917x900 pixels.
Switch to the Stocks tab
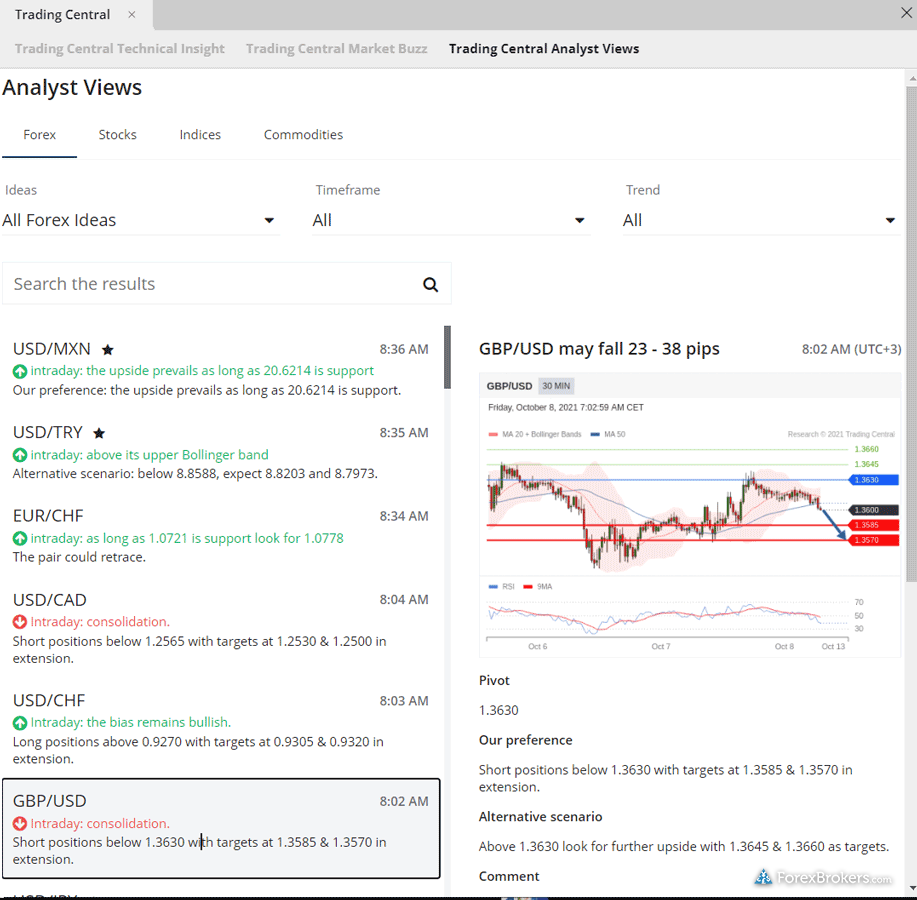coord(117,134)
